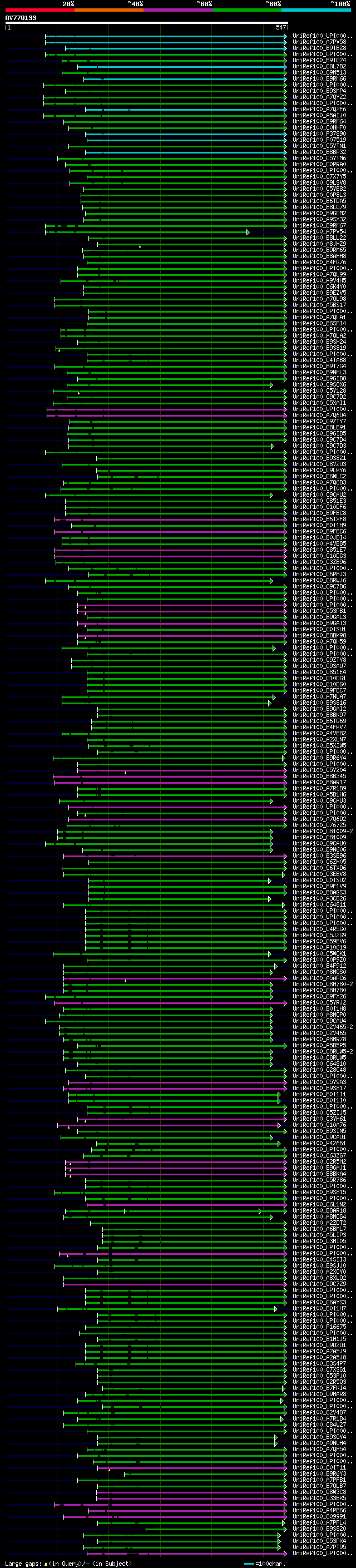Select the UniRef100_C0HHF0 label
356x1568 pixels.
[319, 128]
